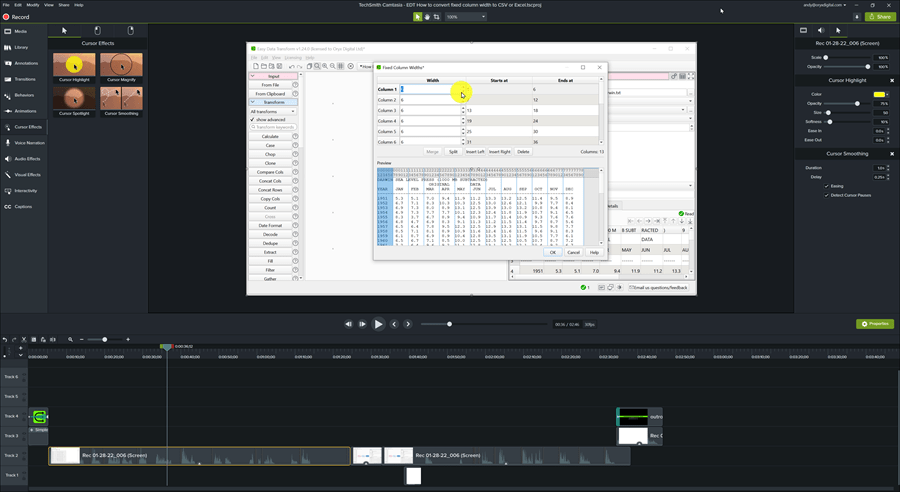
Task: Toggle the Easing checkbox
Action: coord(826,185)
